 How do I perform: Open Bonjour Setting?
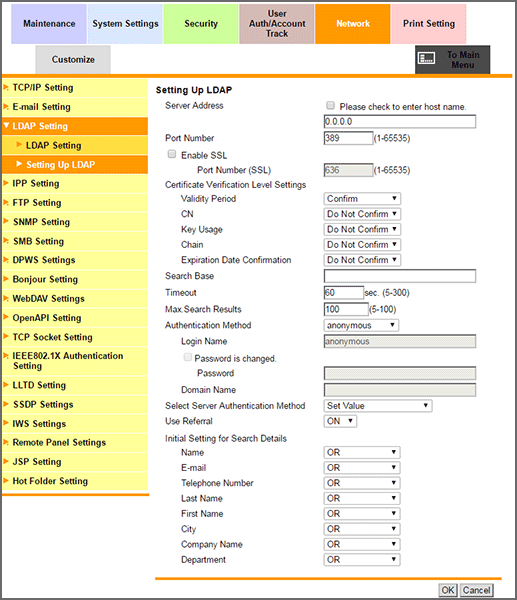coord(75,279)
